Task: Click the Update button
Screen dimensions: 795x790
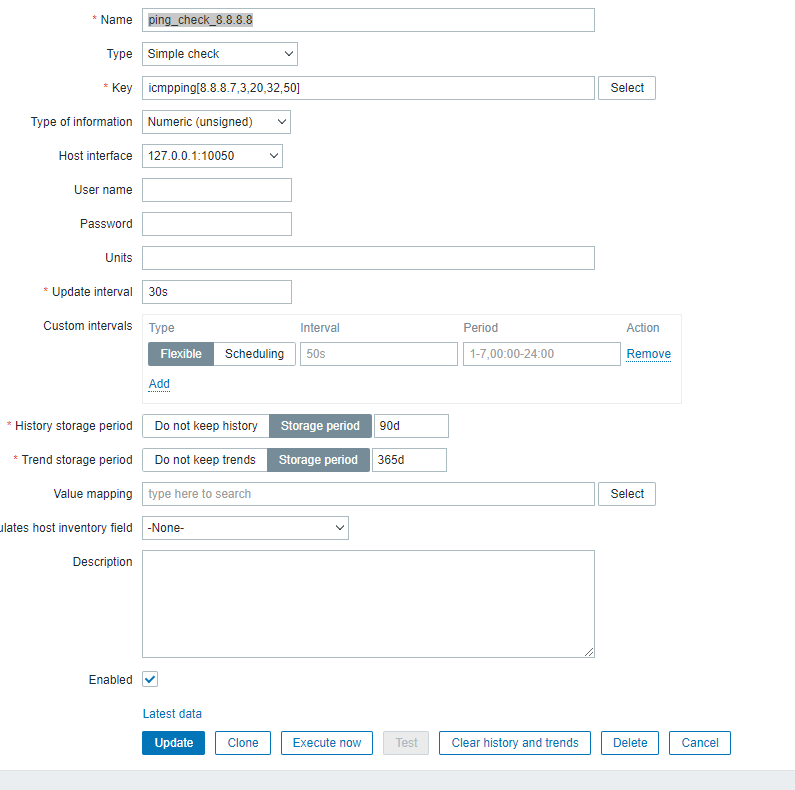Action: pyautogui.click(x=174, y=743)
